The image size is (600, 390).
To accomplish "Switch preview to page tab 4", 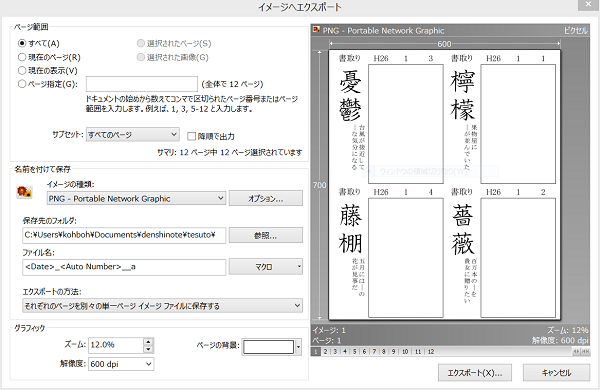I will pyautogui.click(x=344, y=351).
